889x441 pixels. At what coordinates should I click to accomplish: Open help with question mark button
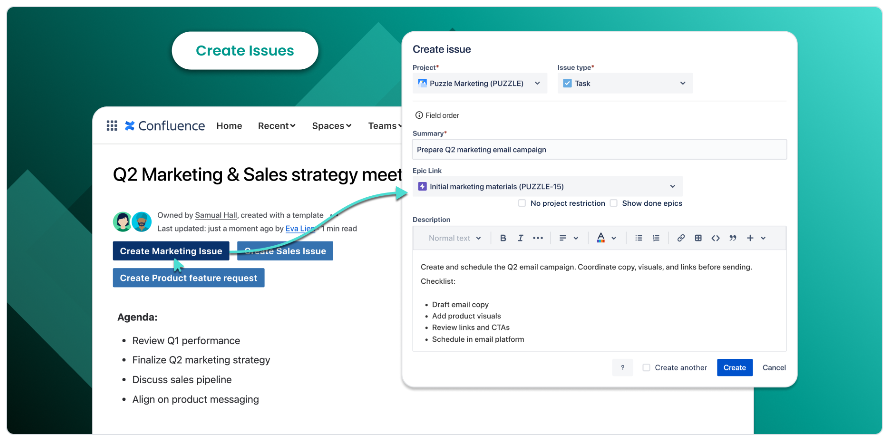click(x=623, y=367)
